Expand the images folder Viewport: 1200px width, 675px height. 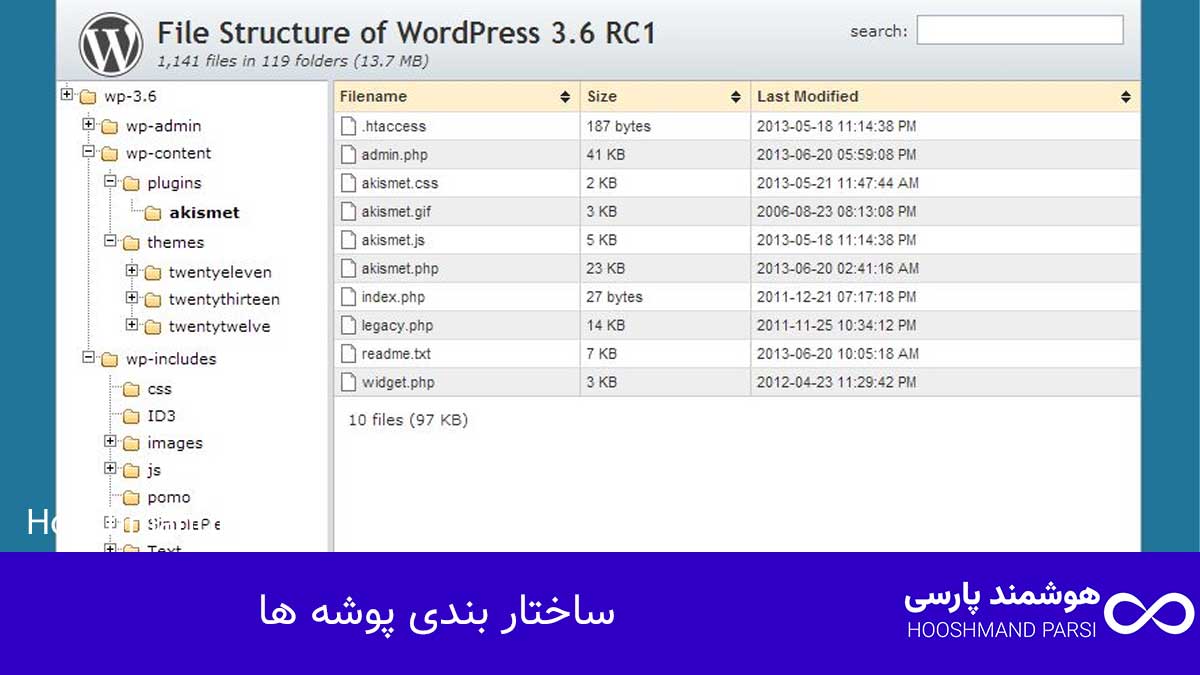click(x=110, y=441)
